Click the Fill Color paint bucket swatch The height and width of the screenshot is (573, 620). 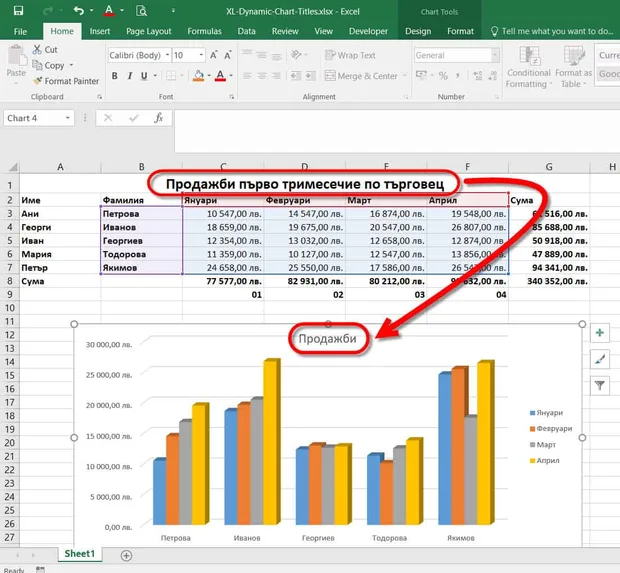198,76
